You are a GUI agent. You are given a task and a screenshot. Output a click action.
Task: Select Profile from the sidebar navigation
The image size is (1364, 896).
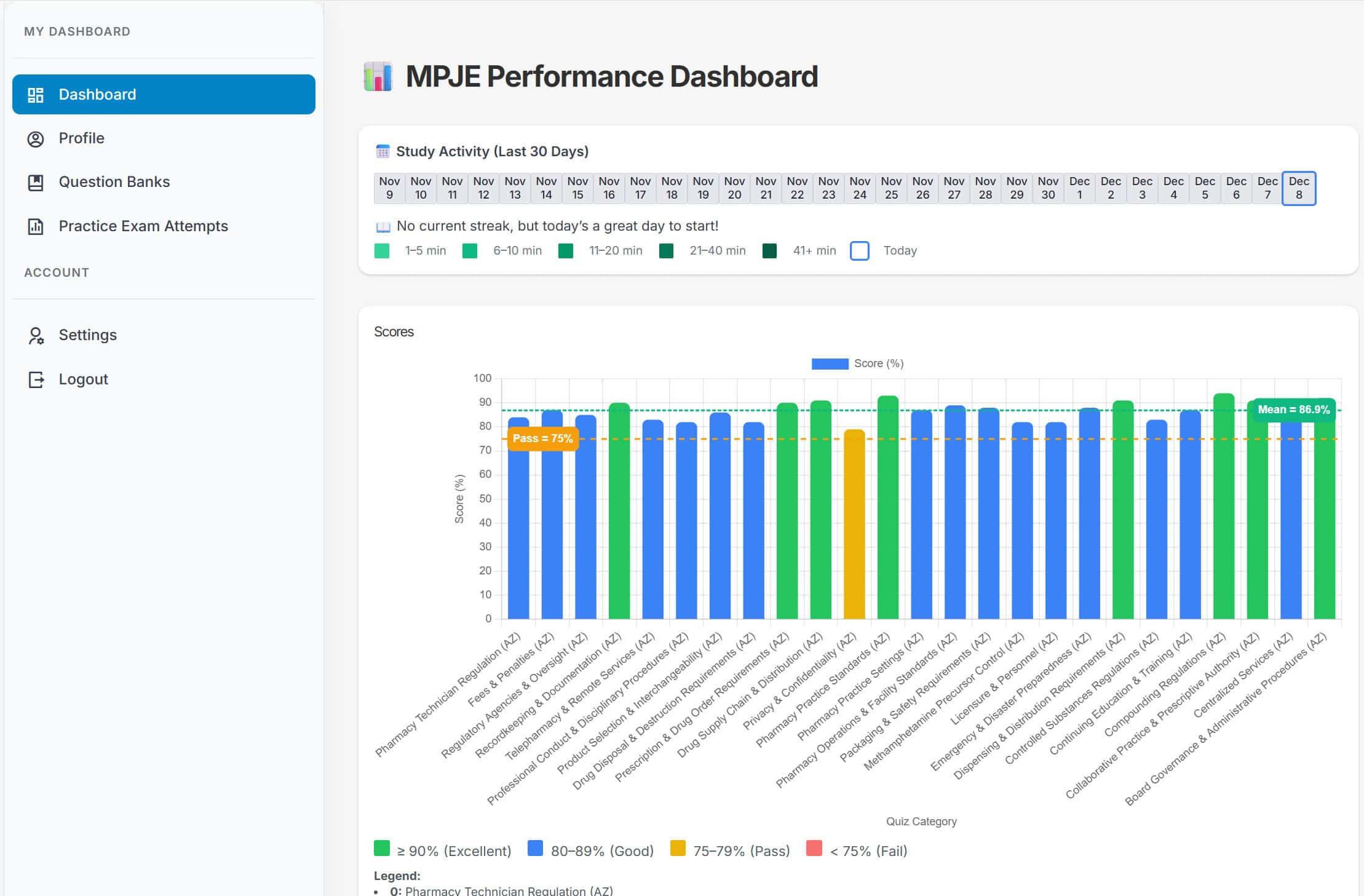81,138
